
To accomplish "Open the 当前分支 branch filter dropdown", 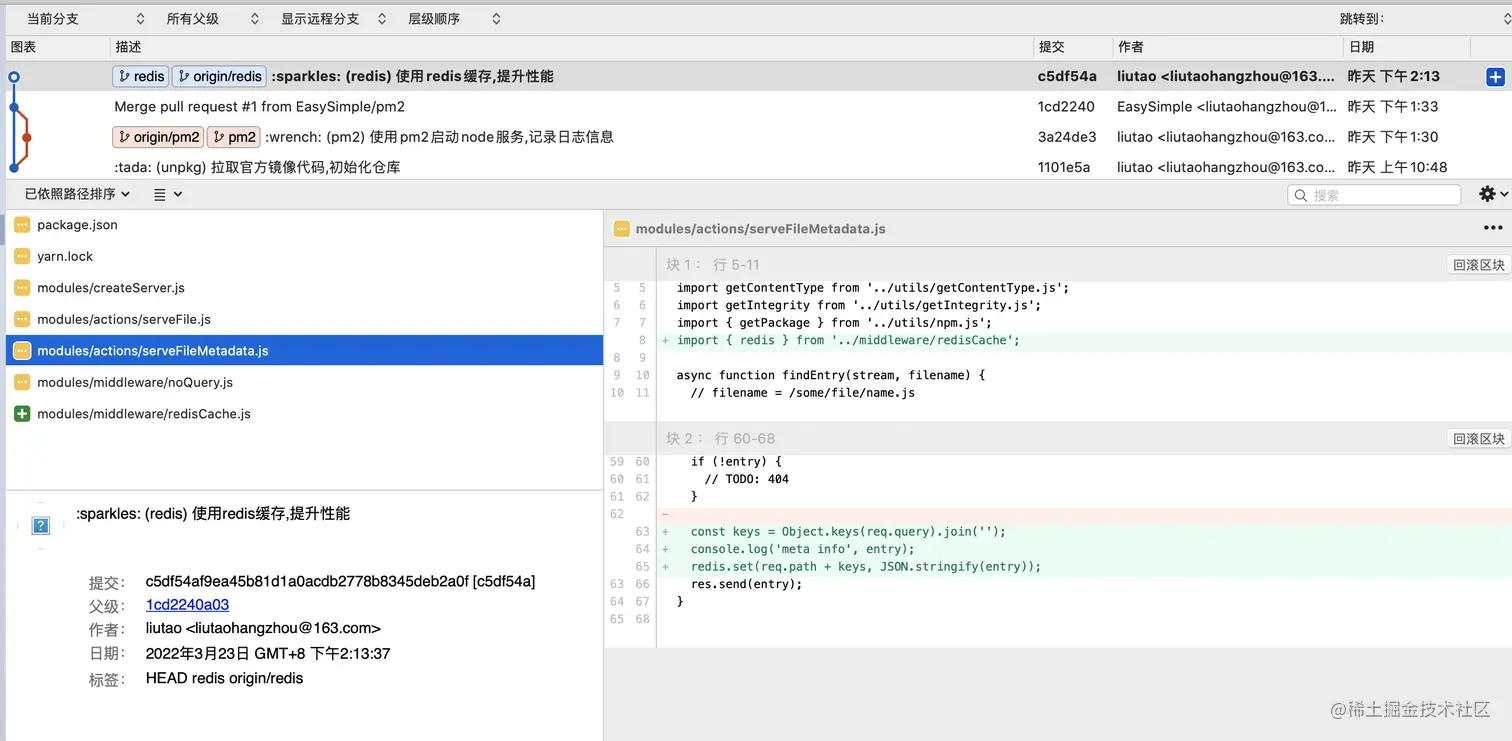I will coord(85,19).
